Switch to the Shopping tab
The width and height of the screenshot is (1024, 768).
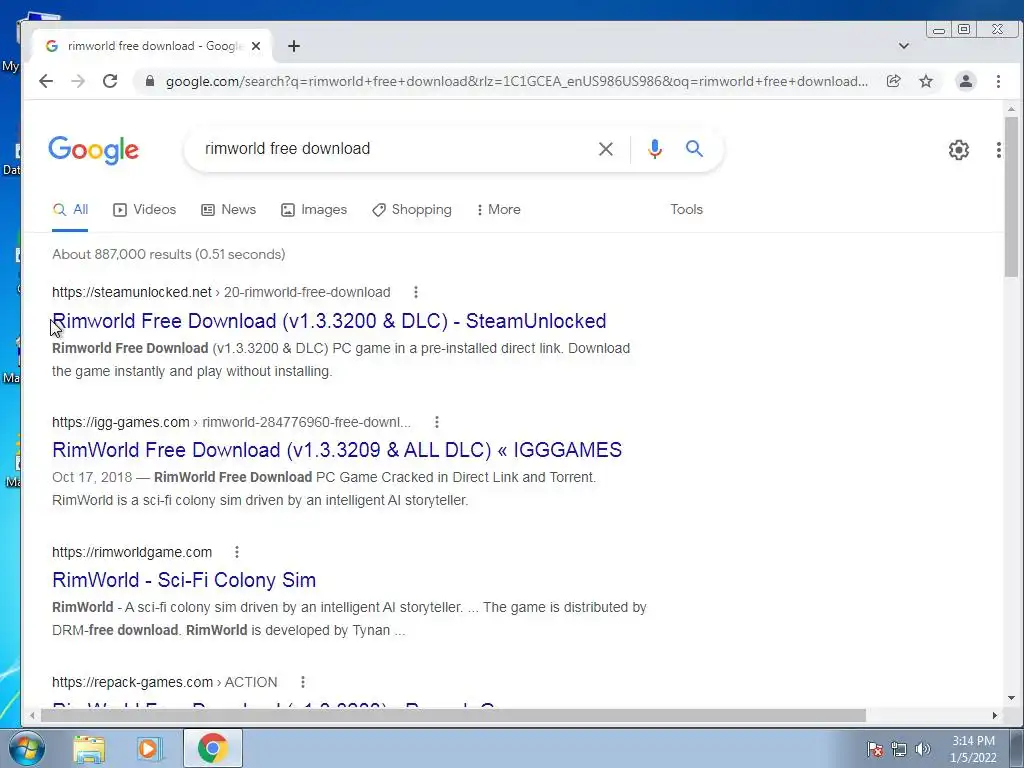pos(412,210)
